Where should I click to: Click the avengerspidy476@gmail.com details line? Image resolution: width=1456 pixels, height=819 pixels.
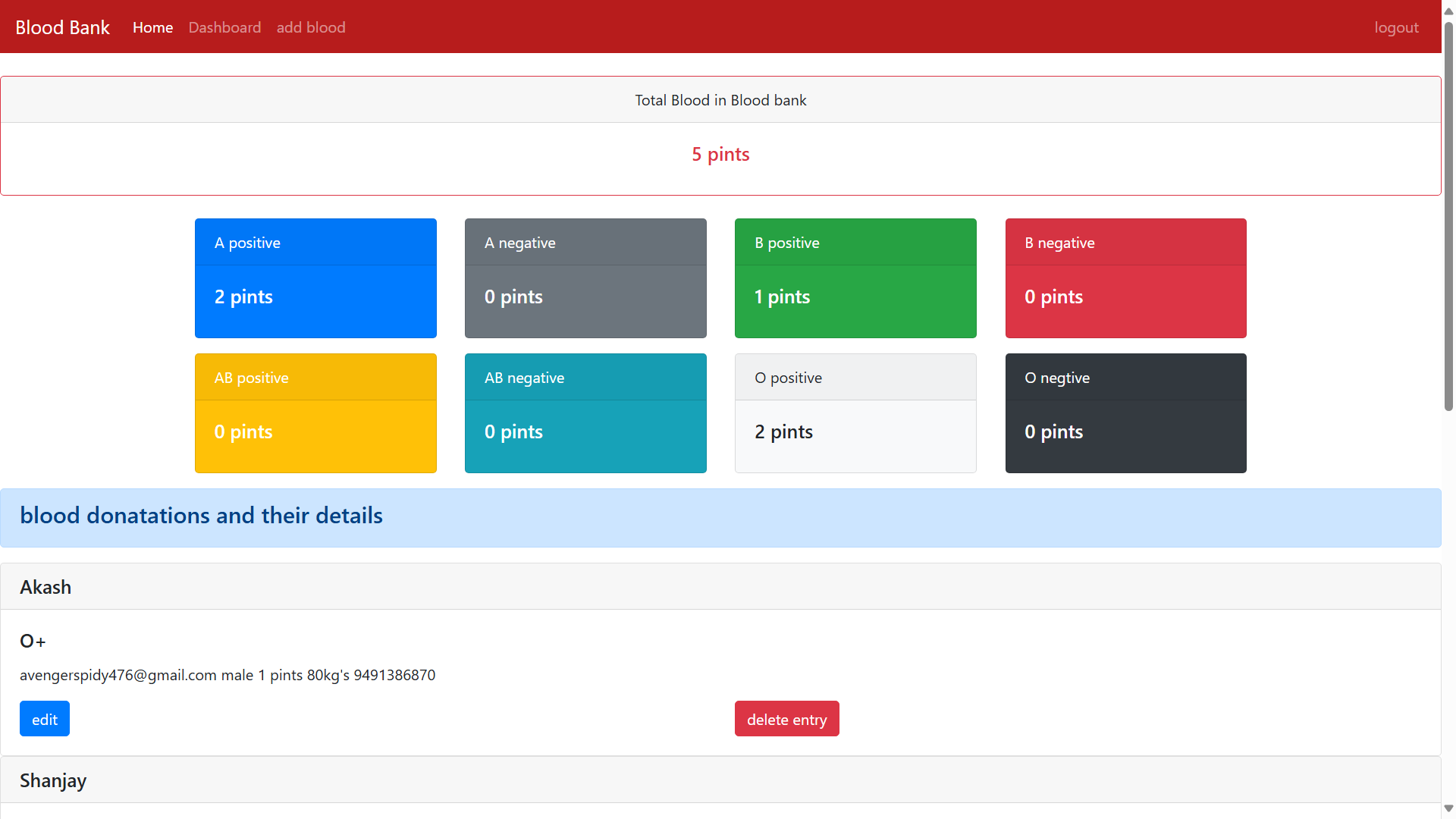[x=227, y=675]
